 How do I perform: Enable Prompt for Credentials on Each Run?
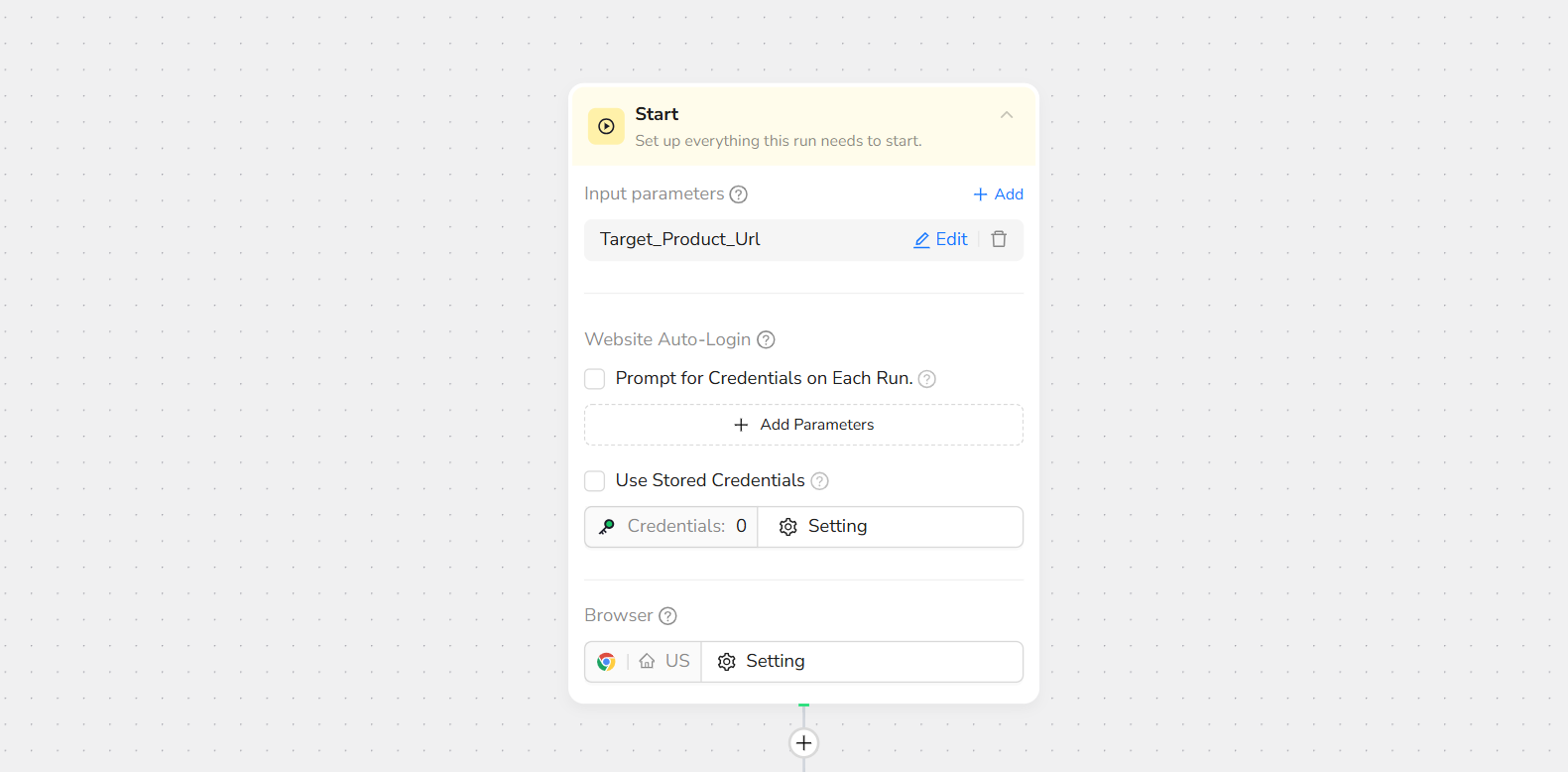(x=595, y=379)
